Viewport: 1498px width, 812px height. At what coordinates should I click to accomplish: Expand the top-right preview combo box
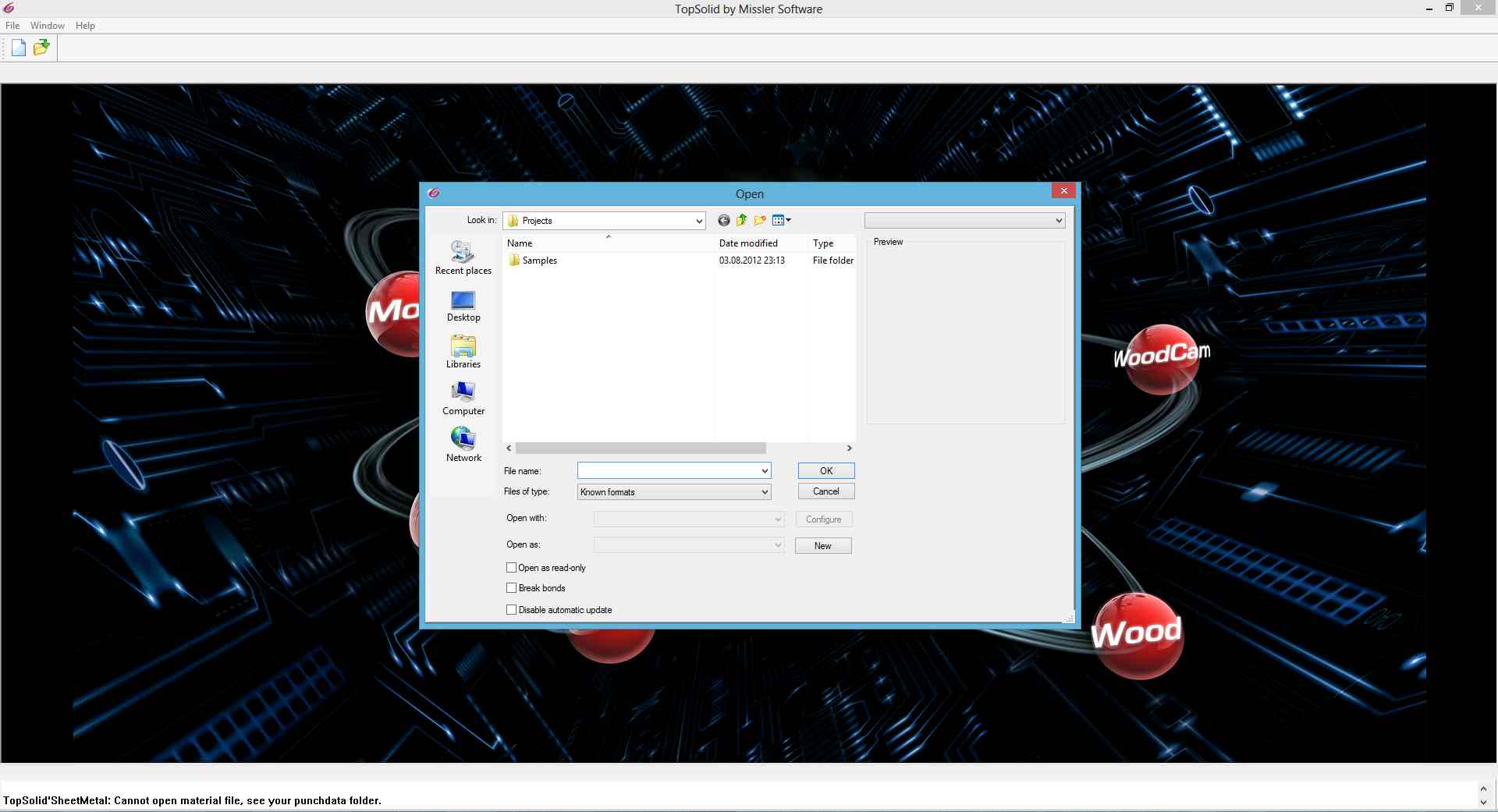[964, 221]
